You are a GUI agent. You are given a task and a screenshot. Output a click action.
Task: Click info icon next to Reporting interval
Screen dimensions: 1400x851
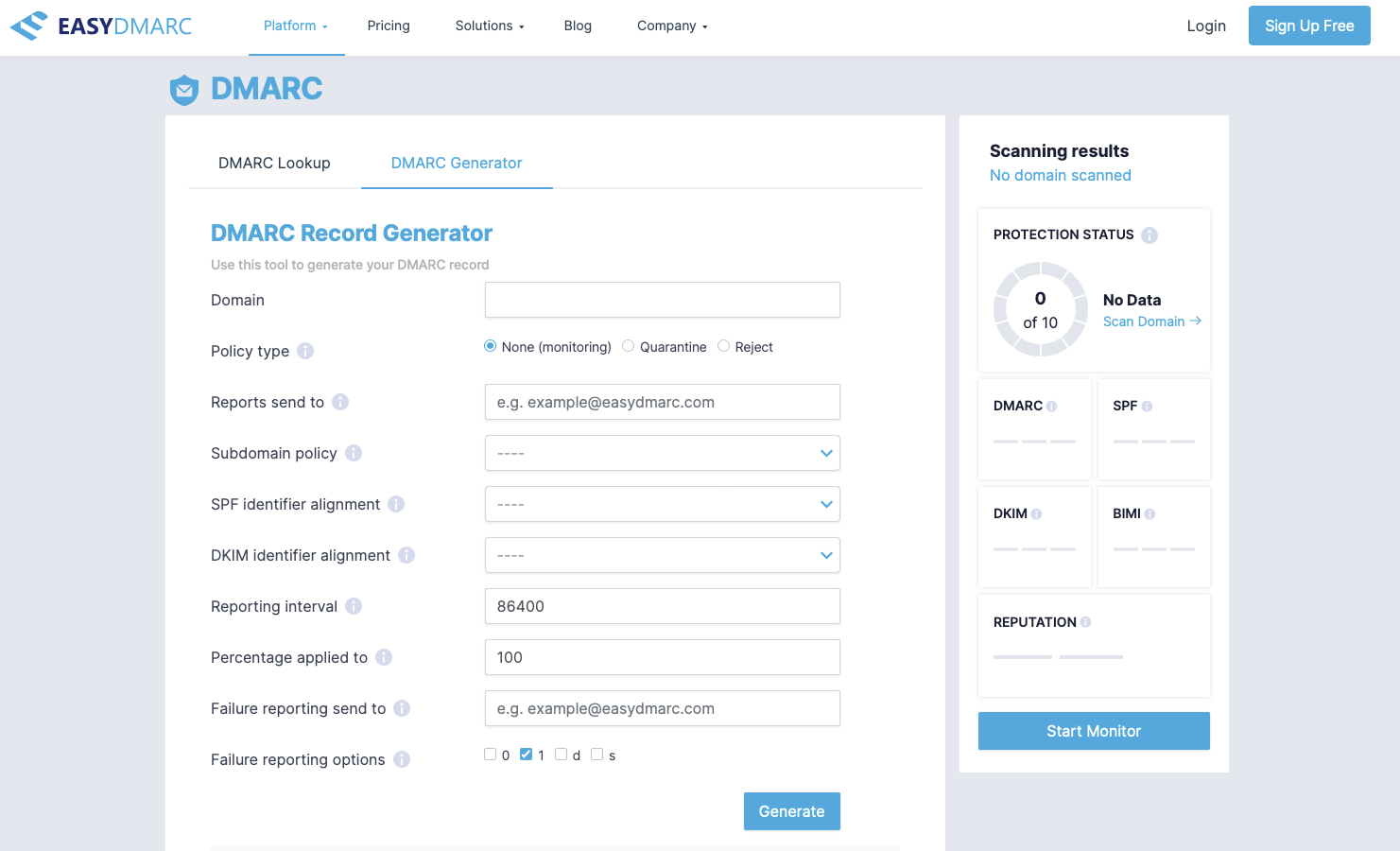click(354, 606)
